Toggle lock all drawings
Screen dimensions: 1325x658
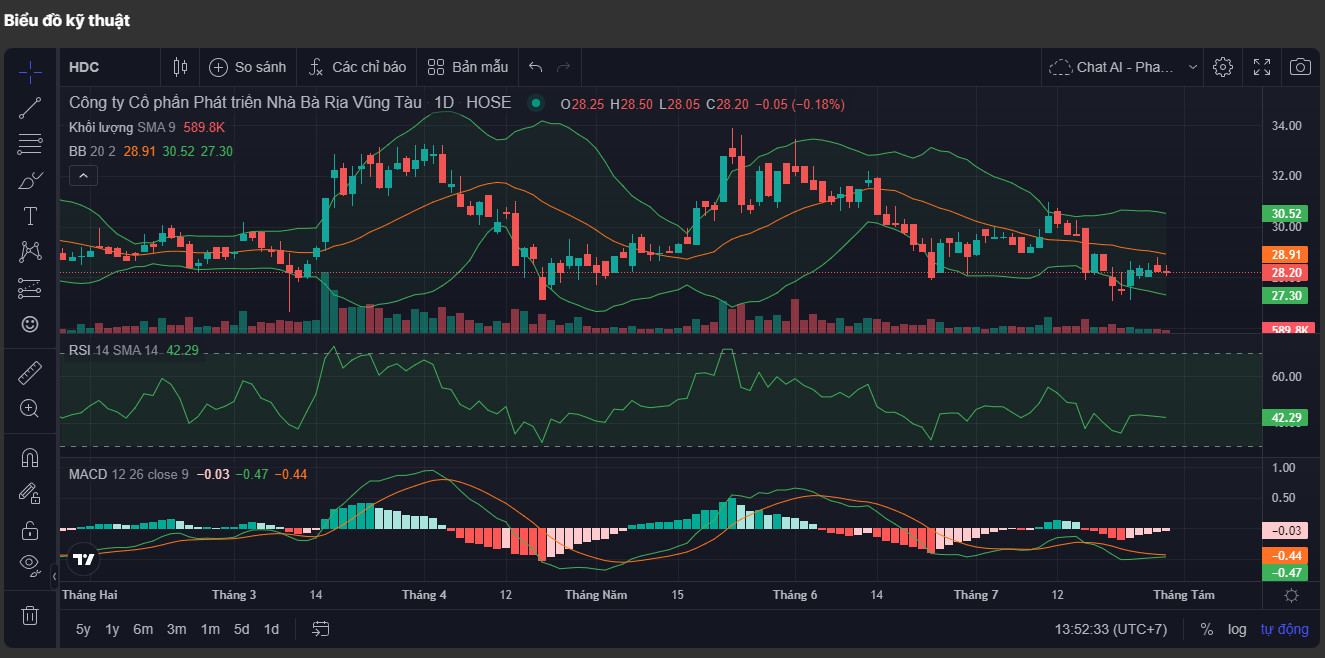tap(30, 529)
